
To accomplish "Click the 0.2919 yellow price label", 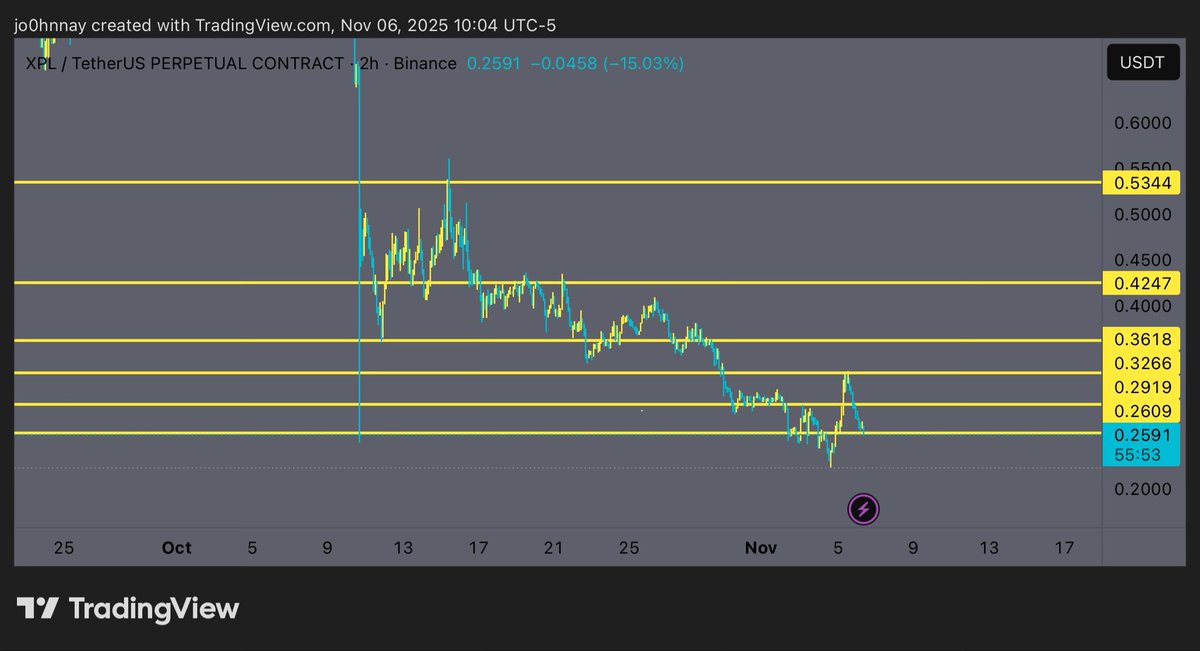I will [1141, 387].
